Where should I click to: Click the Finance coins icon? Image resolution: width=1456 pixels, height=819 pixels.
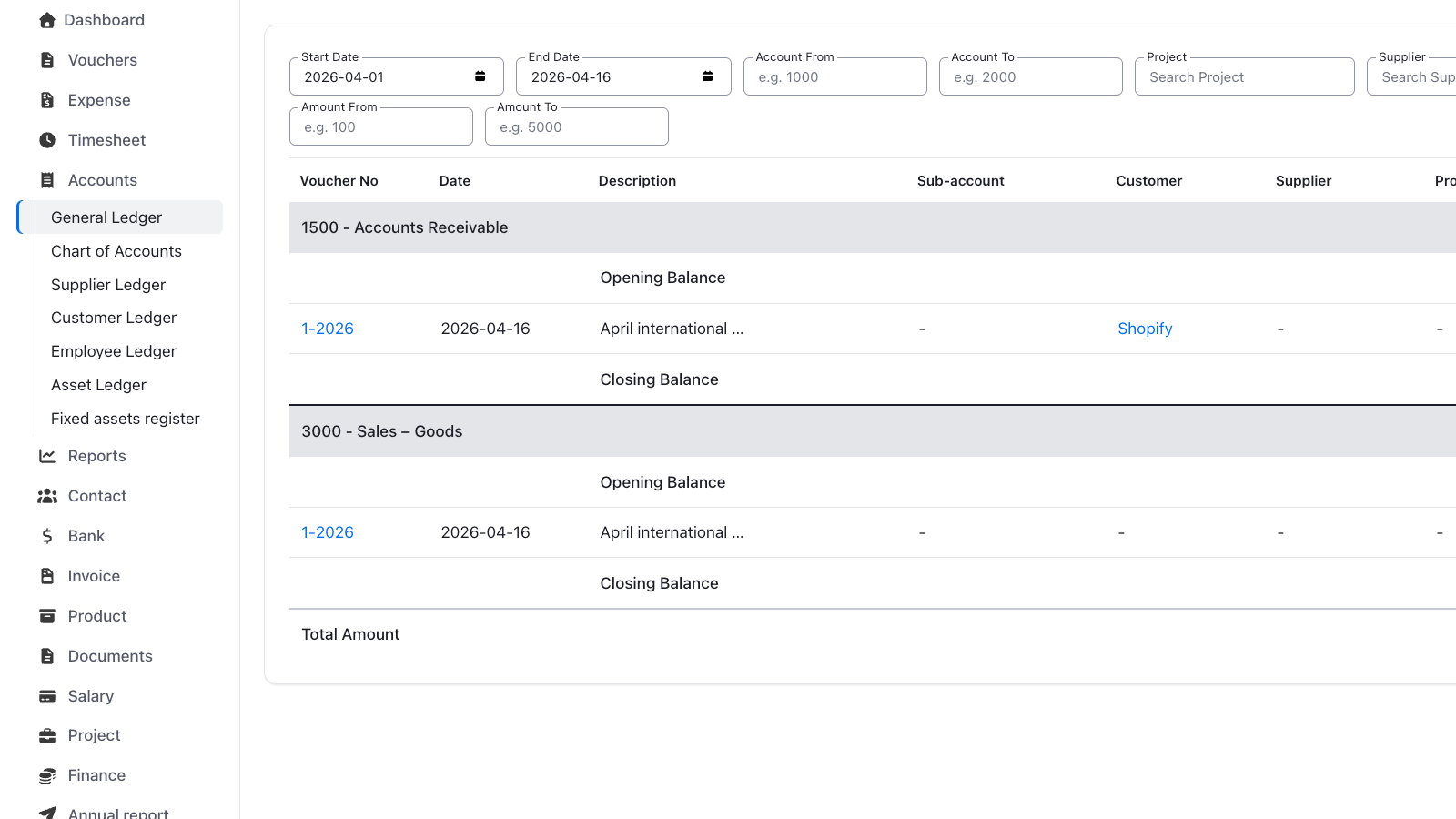tap(47, 775)
